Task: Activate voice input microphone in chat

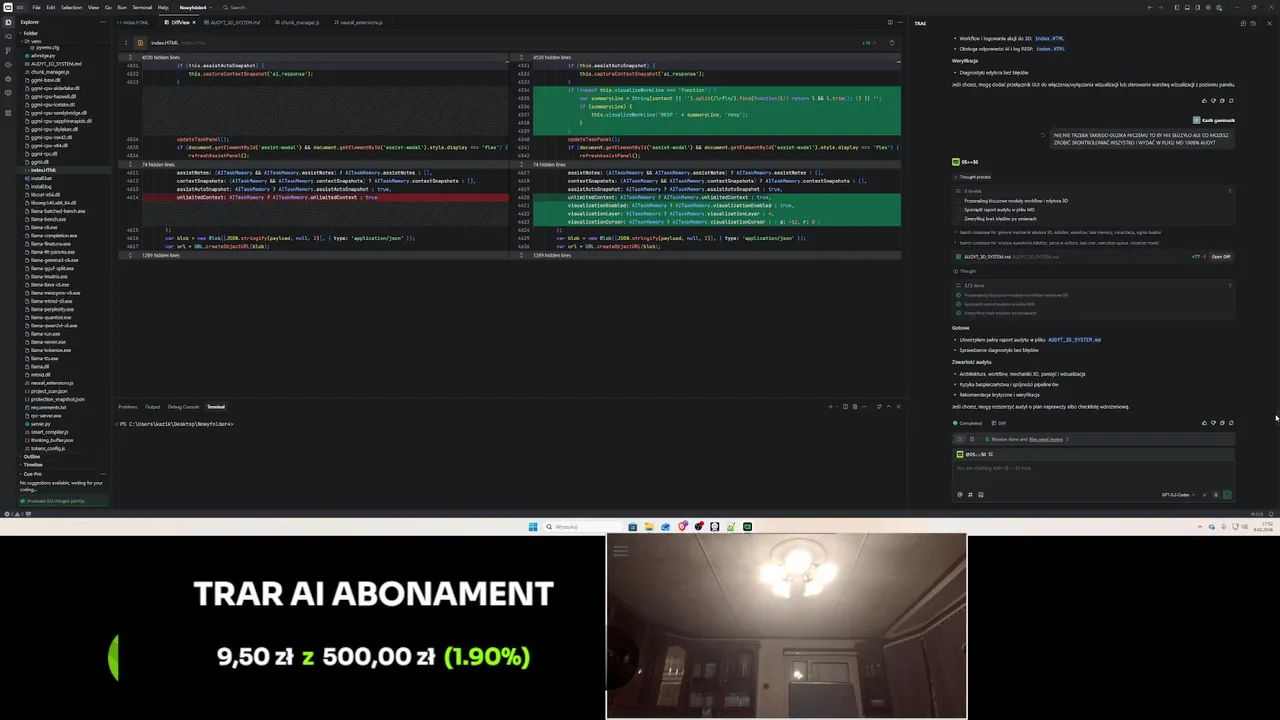Action: [x=1216, y=495]
